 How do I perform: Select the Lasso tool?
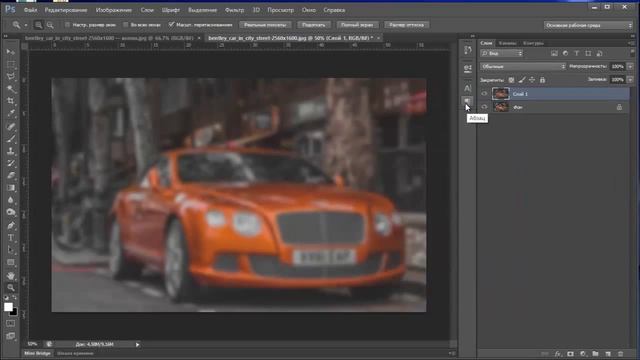tap(11, 76)
